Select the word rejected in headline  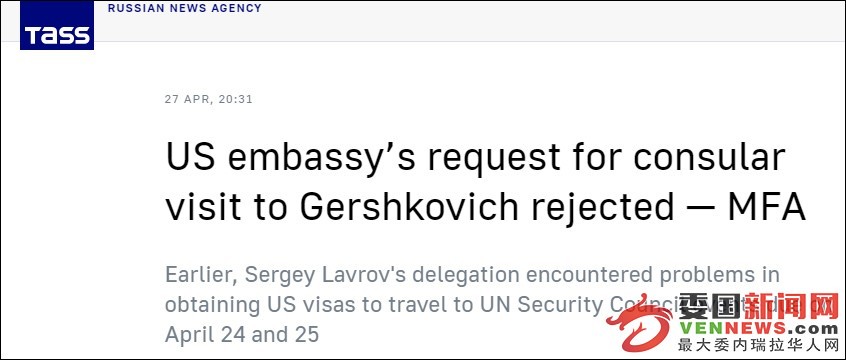point(603,209)
